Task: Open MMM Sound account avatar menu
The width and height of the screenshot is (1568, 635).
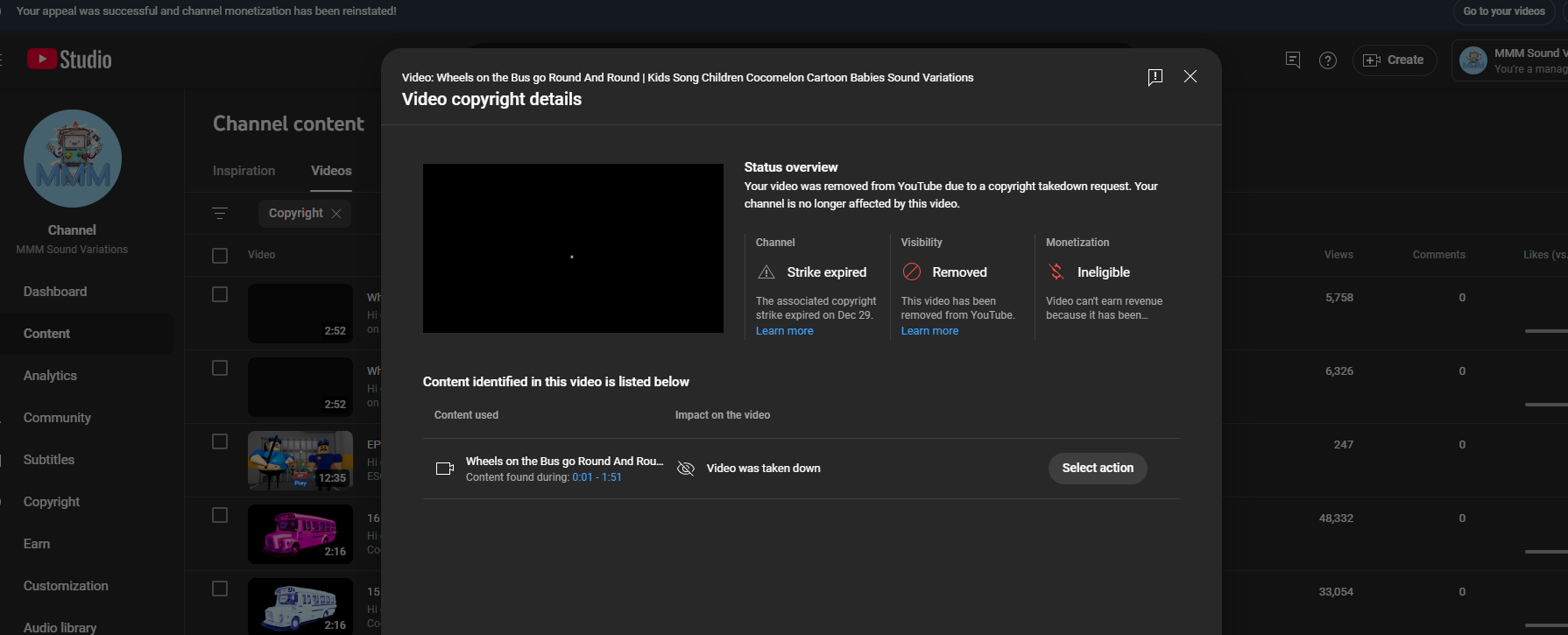Action: [x=1473, y=60]
